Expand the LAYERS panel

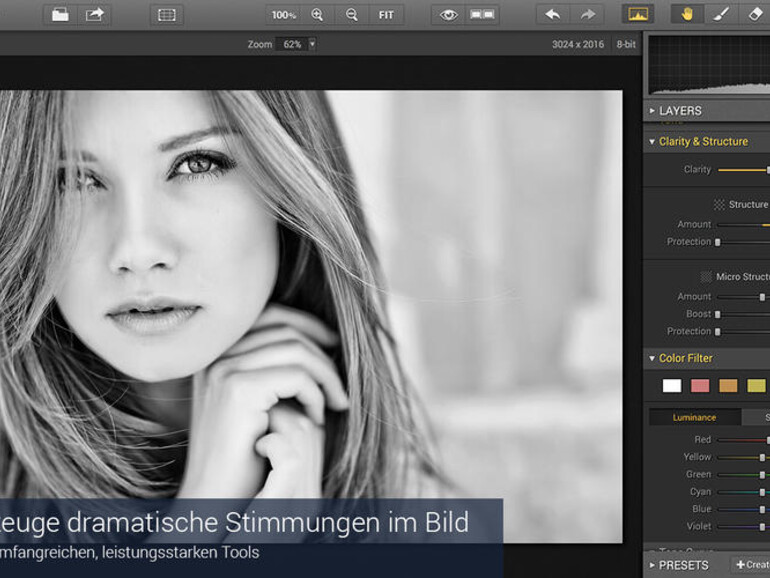pos(680,111)
